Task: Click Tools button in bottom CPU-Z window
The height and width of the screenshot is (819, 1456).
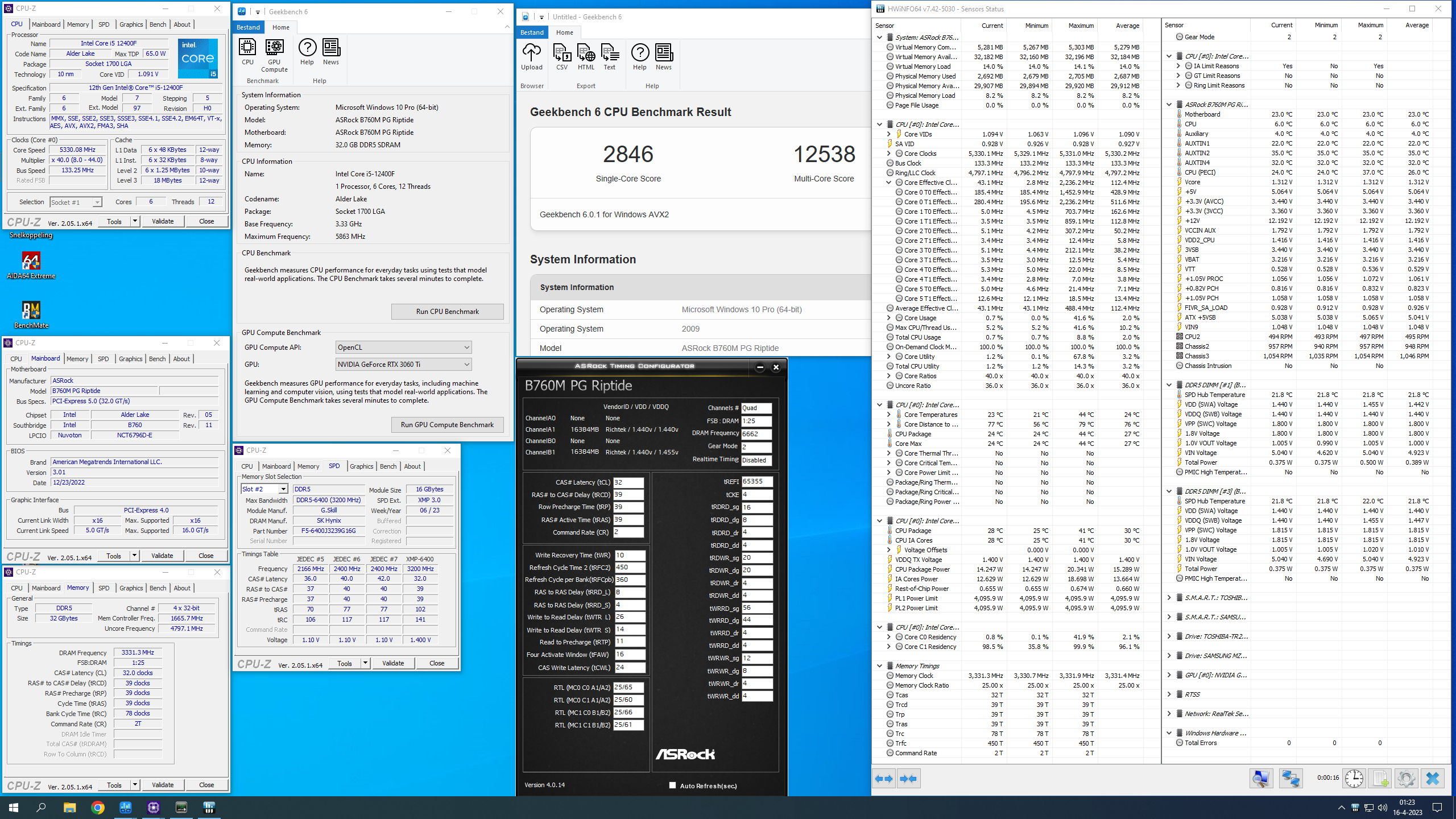Action: [x=114, y=785]
